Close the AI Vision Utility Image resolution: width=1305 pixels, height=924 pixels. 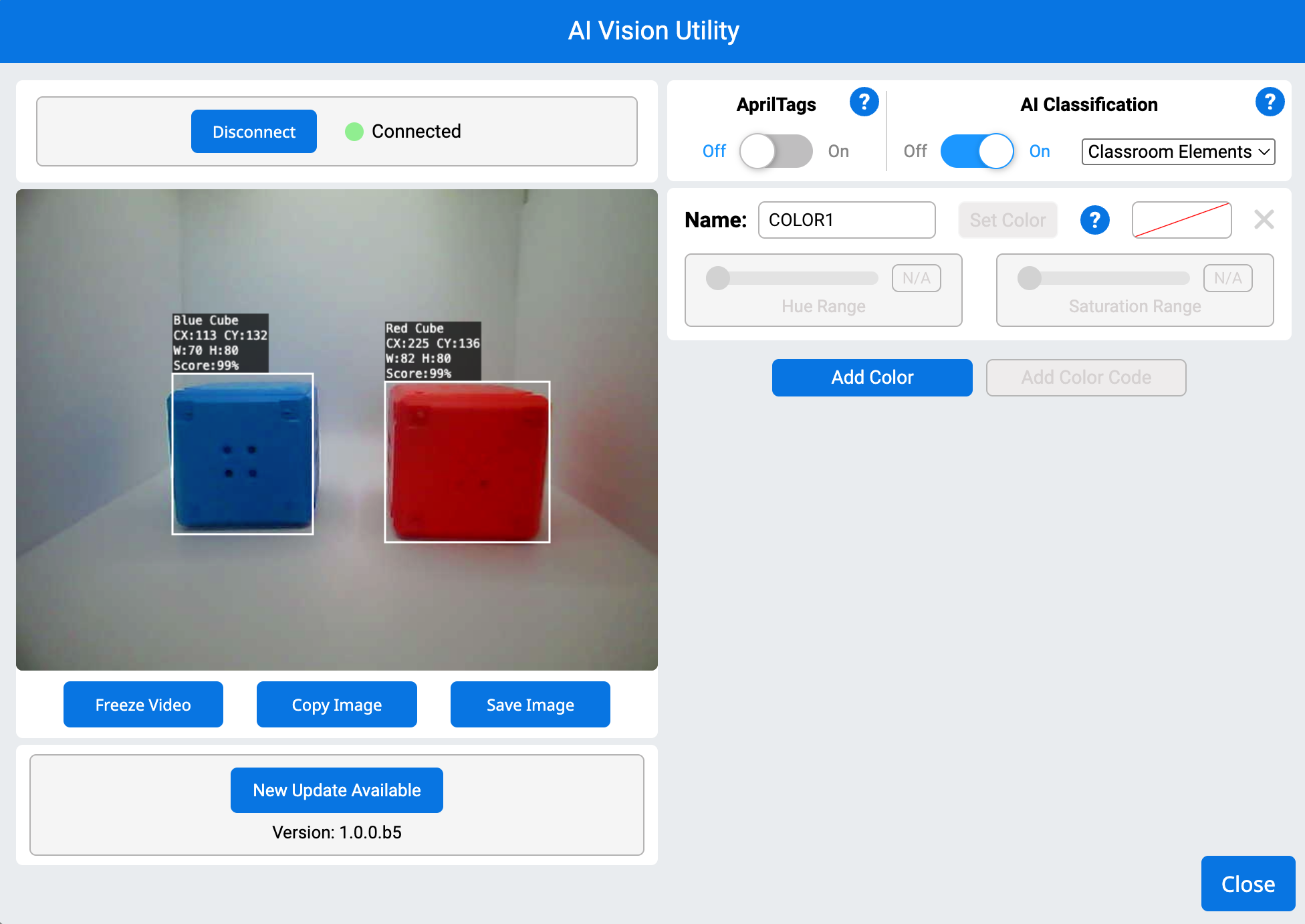pyautogui.click(x=1247, y=883)
